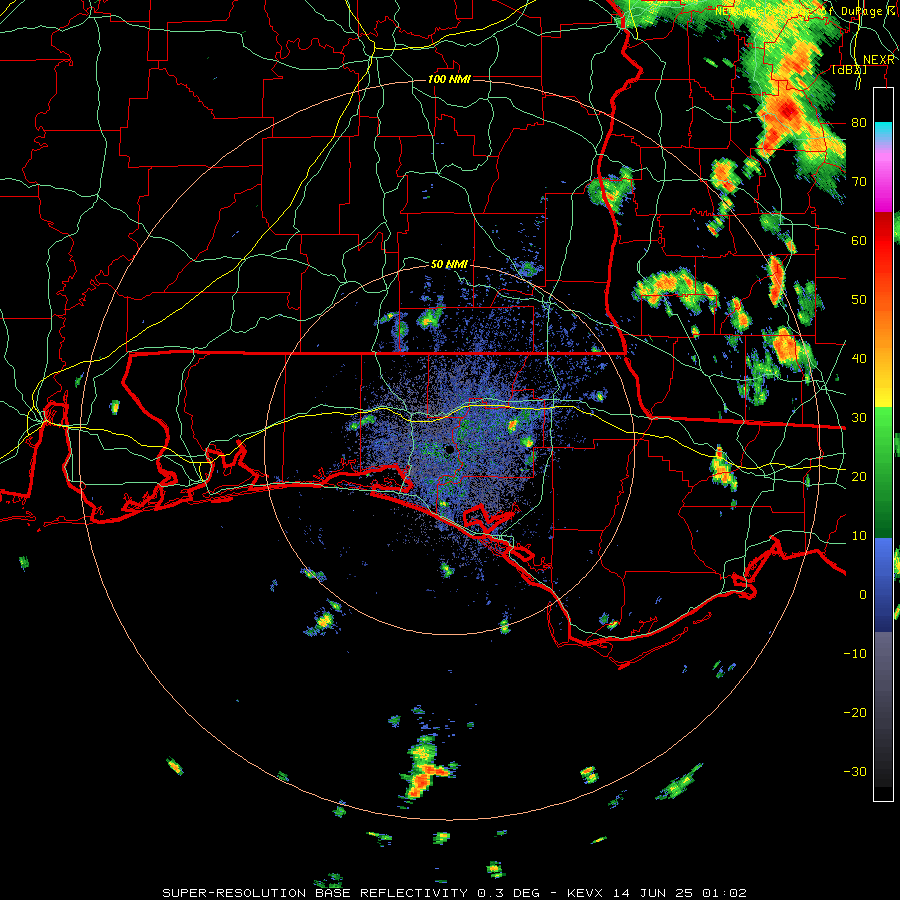Click the black radar site dot at center

449,449
